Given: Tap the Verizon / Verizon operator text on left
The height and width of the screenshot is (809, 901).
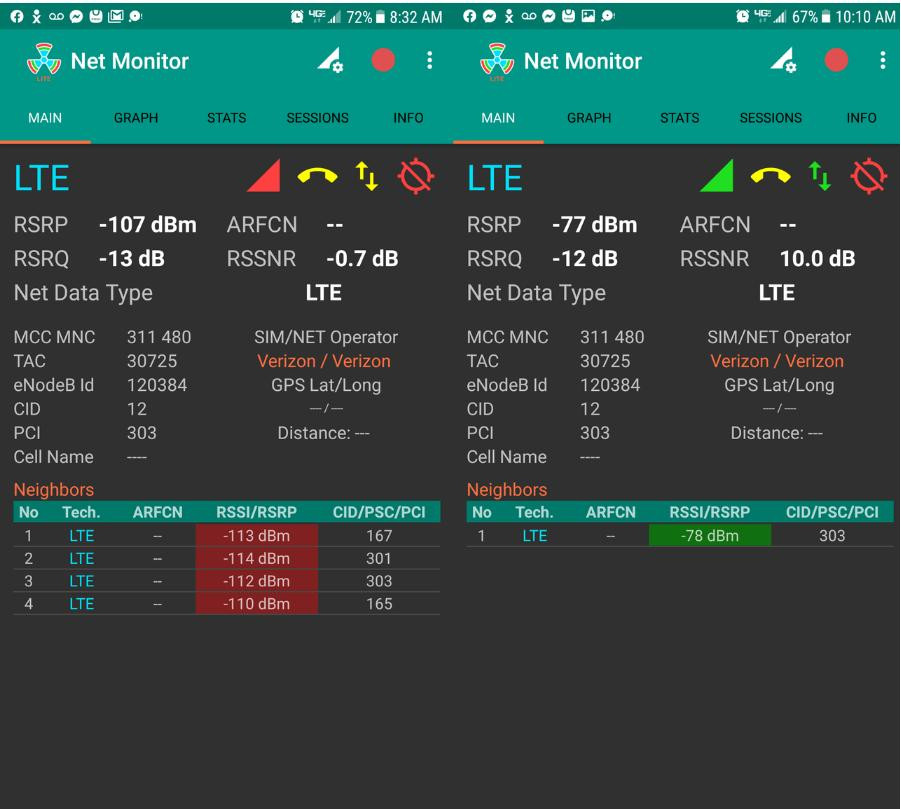Looking at the screenshot, I should (x=324, y=361).
